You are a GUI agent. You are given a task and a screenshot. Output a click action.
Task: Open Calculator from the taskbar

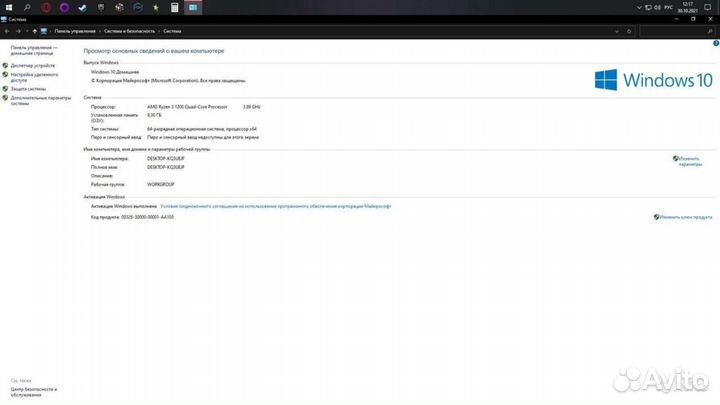174,7
